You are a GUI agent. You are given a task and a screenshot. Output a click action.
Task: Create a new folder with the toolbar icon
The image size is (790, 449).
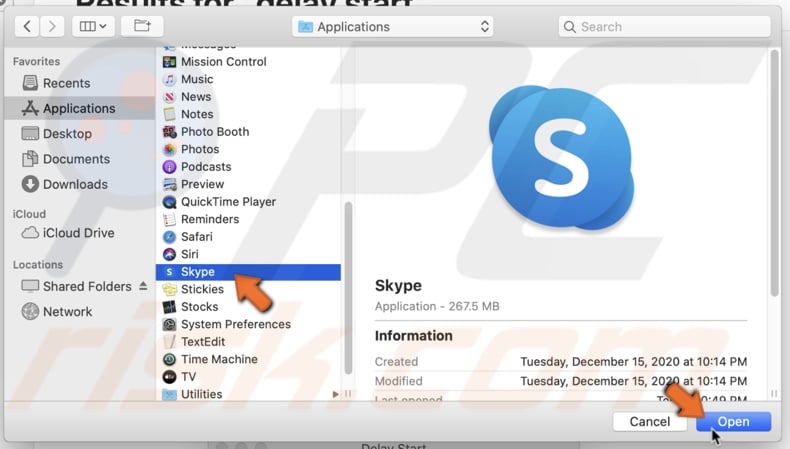point(142,26)
